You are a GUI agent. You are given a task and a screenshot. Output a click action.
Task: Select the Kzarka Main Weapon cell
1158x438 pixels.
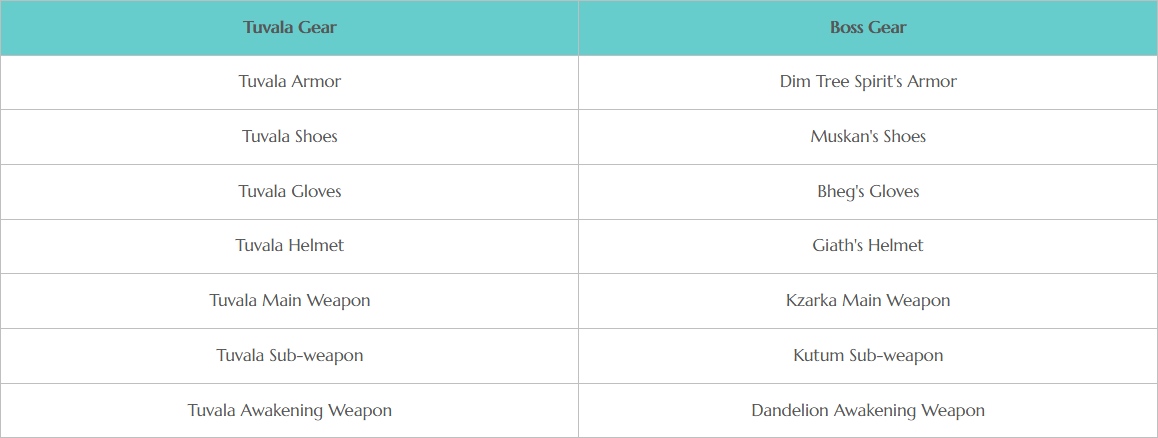tap(868, 300)
